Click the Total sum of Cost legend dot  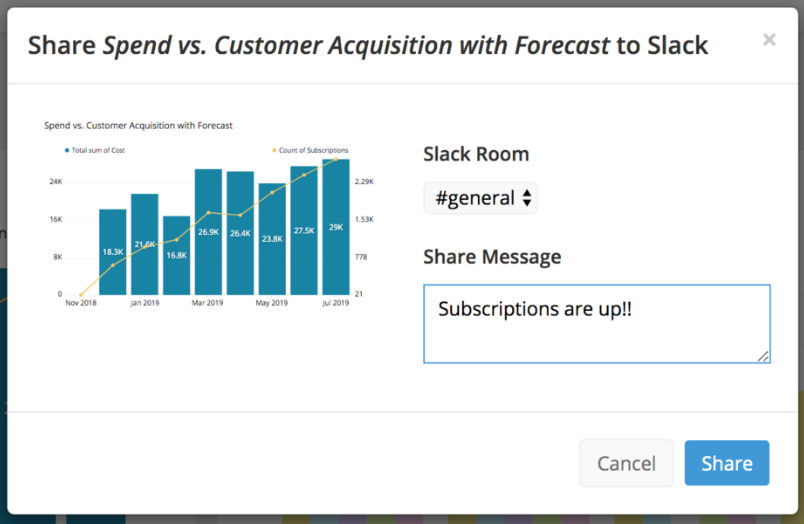click(67, 150)
